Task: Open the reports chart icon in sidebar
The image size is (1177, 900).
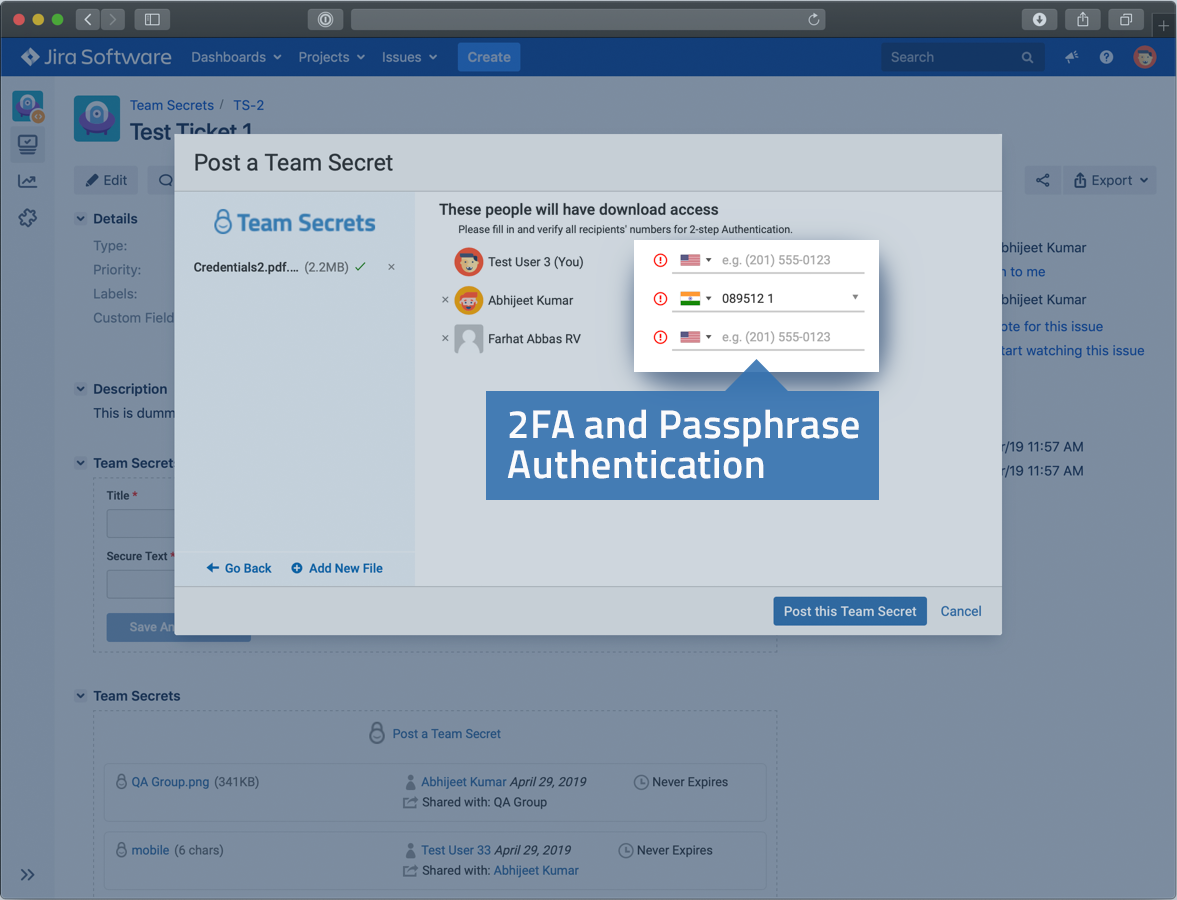Action: (x=27, y=181)
